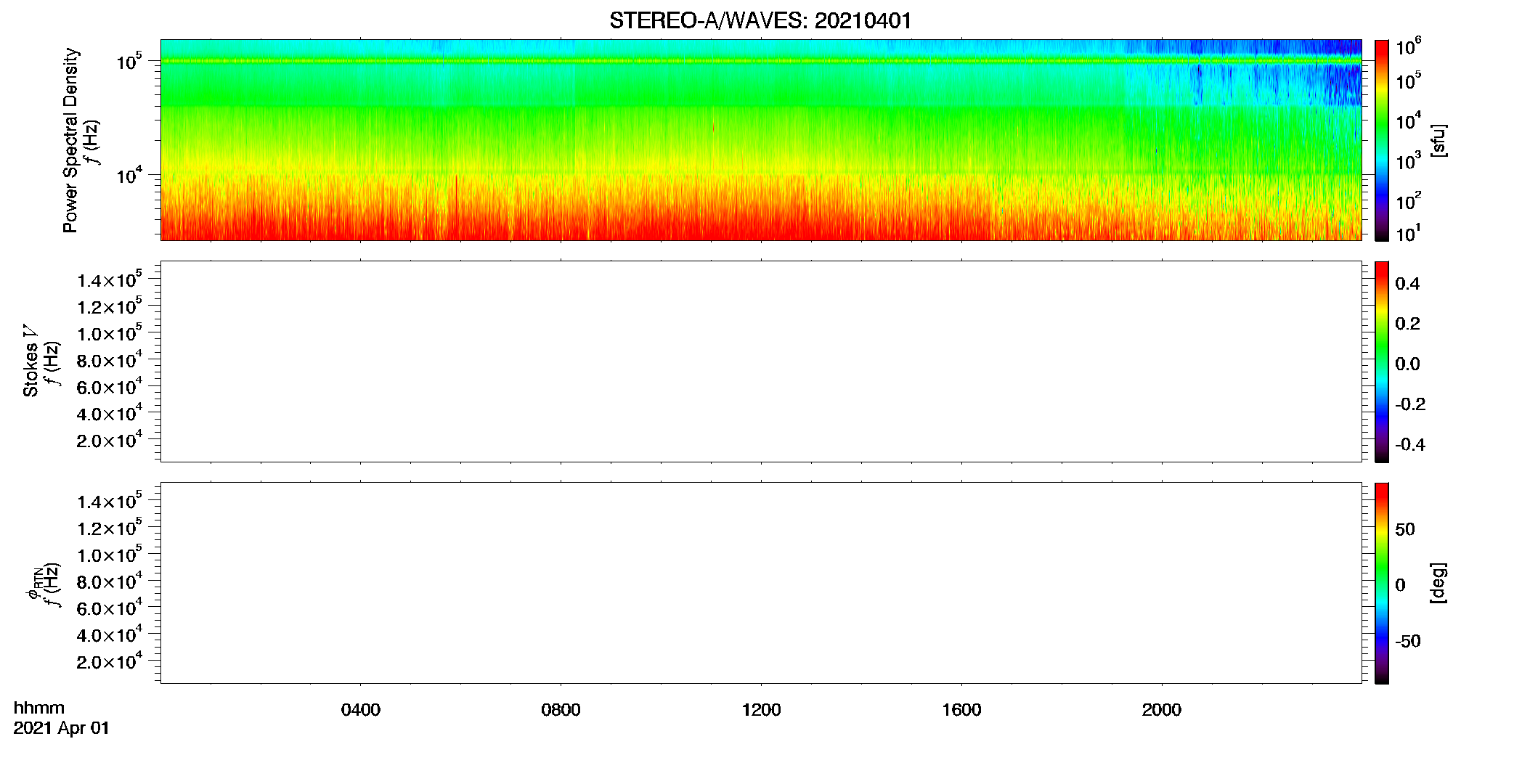This screenshot has height=784, width=1522.
Task: Click the 1200 time tick label
Action: point(761,710)
